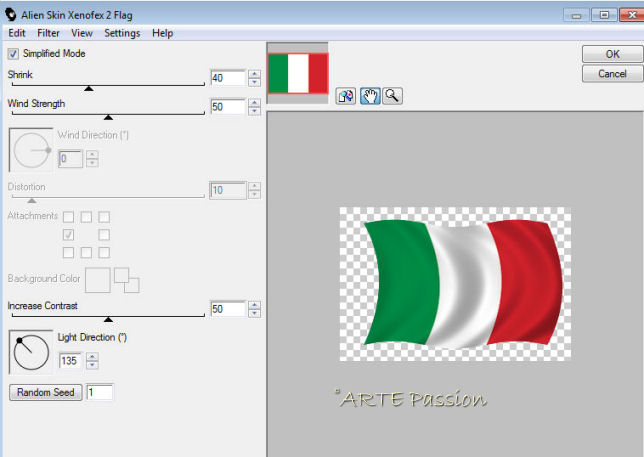Click the waving flag in preview area
The width and height of the screenshot is (644, 457).
coord(463,284)
